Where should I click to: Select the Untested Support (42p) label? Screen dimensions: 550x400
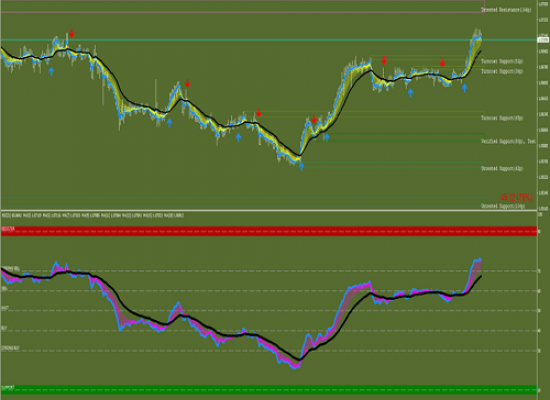[x=502, y=168]
